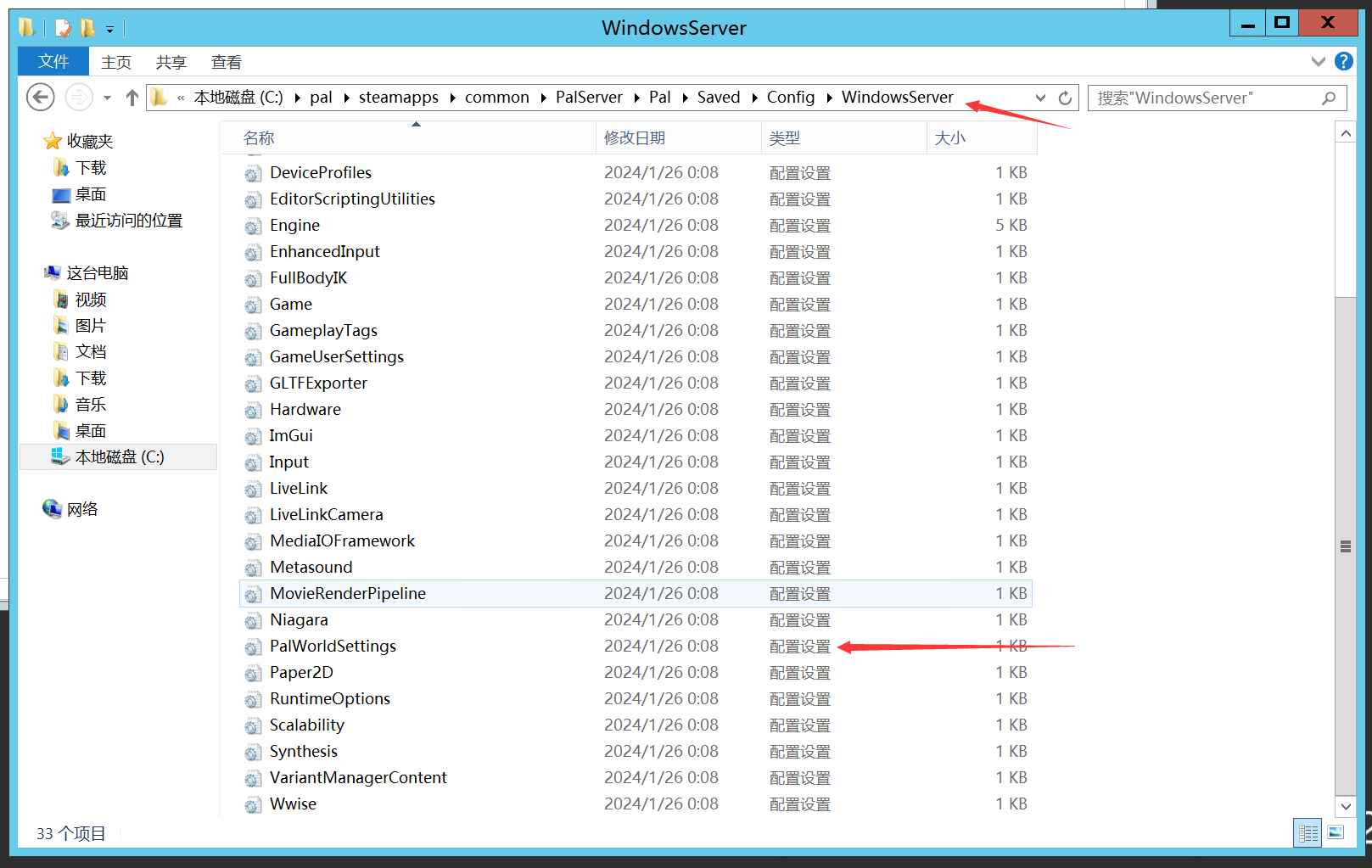
Task: Click the search magnifier icon in the search box
Action: point(1329,98)
